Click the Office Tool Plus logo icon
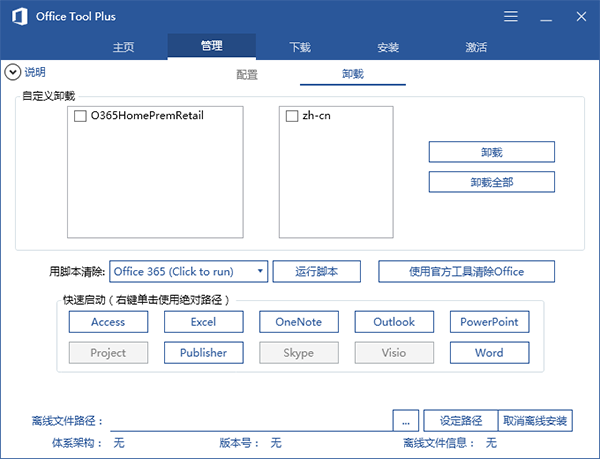The image size is (600, 459). coord(20,16)
